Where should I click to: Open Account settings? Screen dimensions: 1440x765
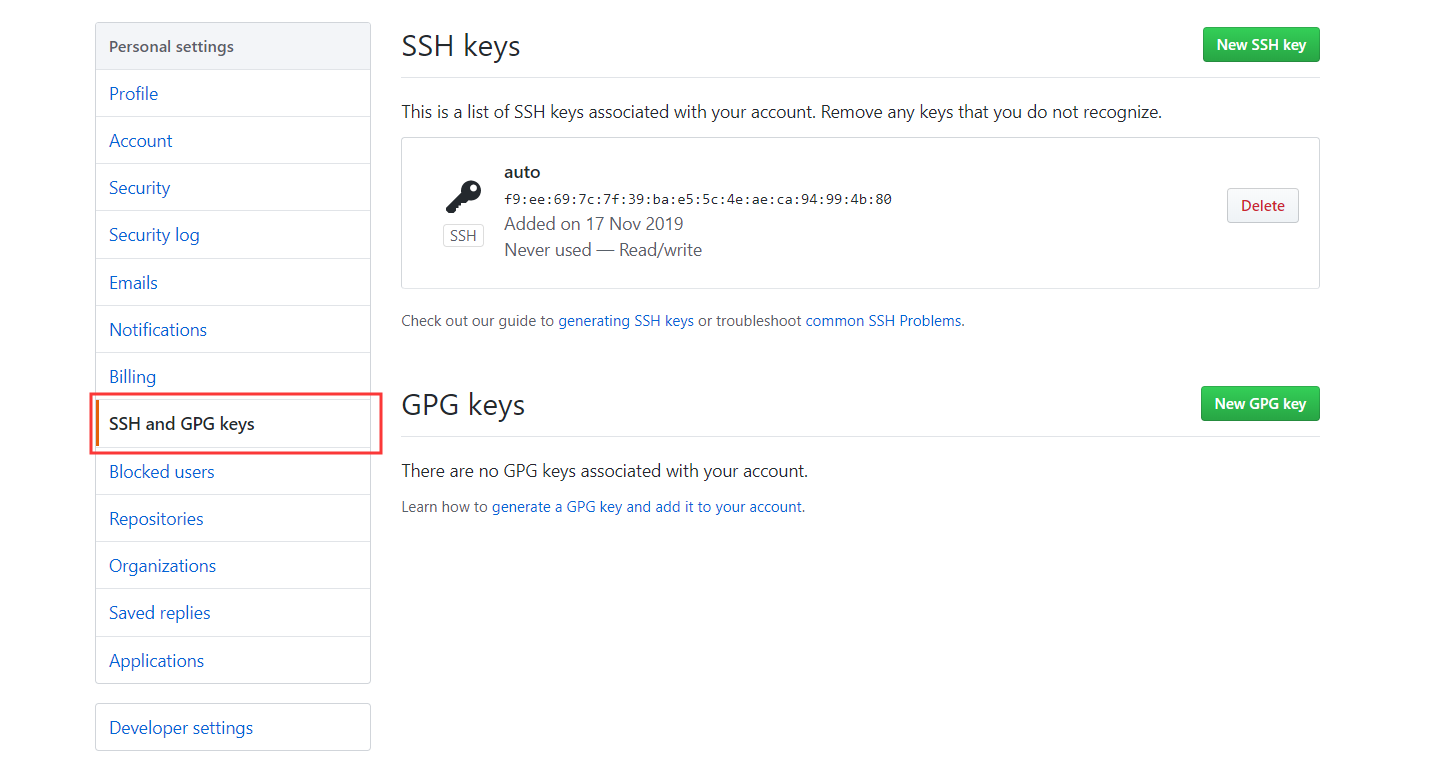[x=140, y=140]
